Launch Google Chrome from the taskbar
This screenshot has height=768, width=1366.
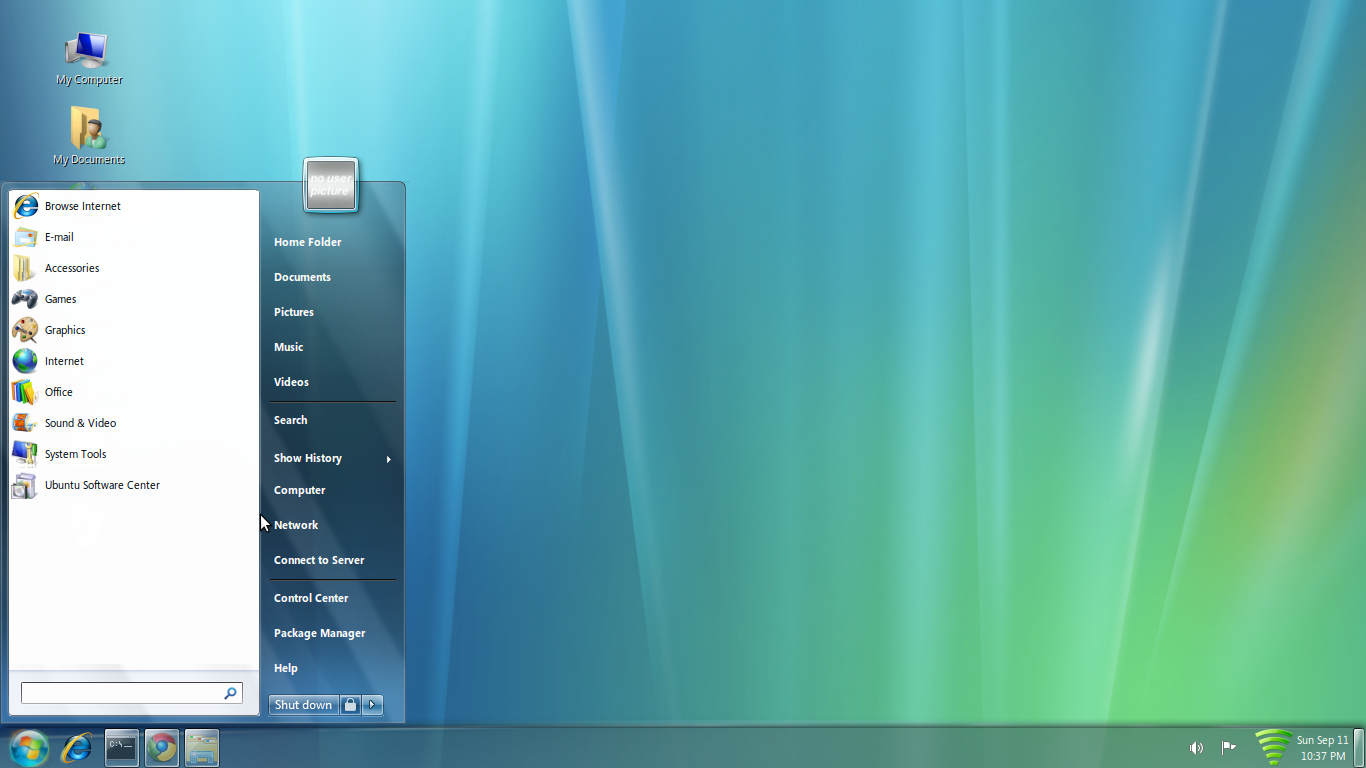(161, 747)
